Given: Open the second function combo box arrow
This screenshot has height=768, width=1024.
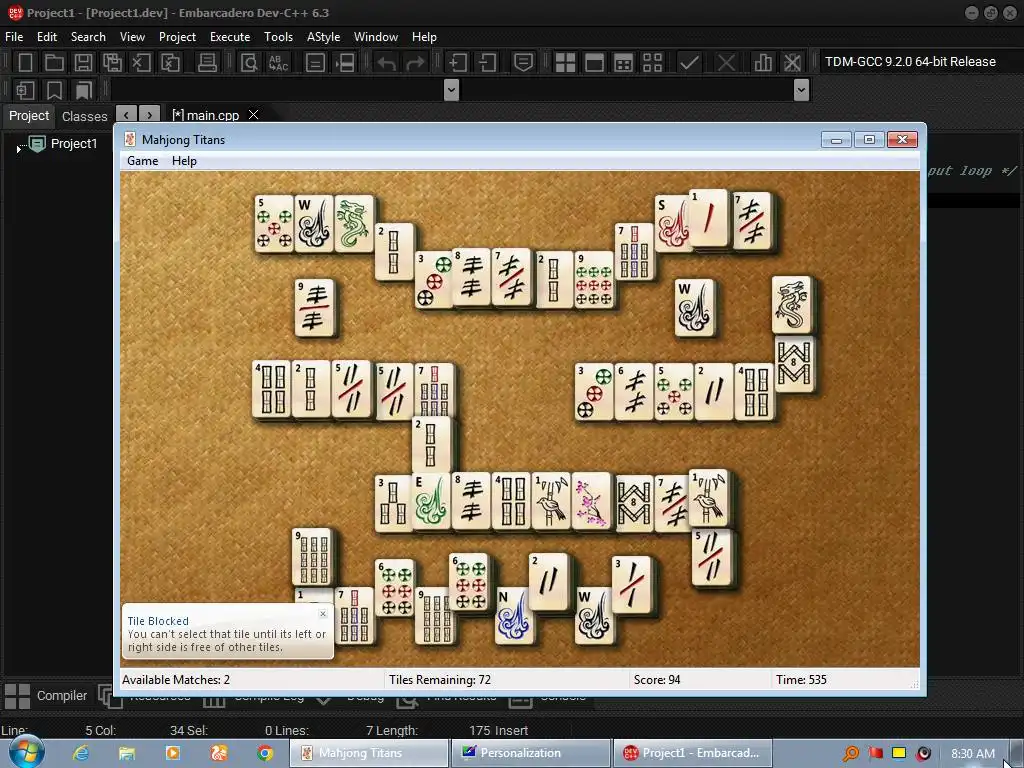Looking at the screenshot, I should click(801, 89).
